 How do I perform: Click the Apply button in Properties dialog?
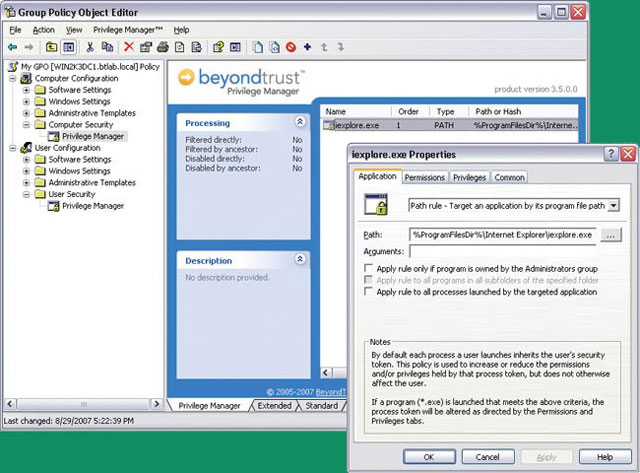tap(547, 457)
